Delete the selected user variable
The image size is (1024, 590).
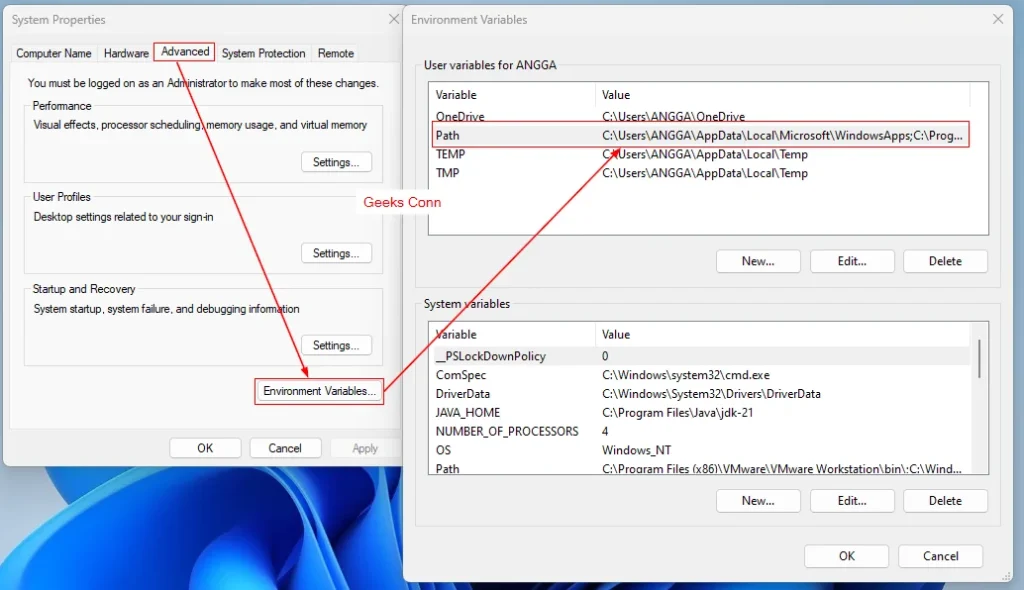tap(945, 261)
